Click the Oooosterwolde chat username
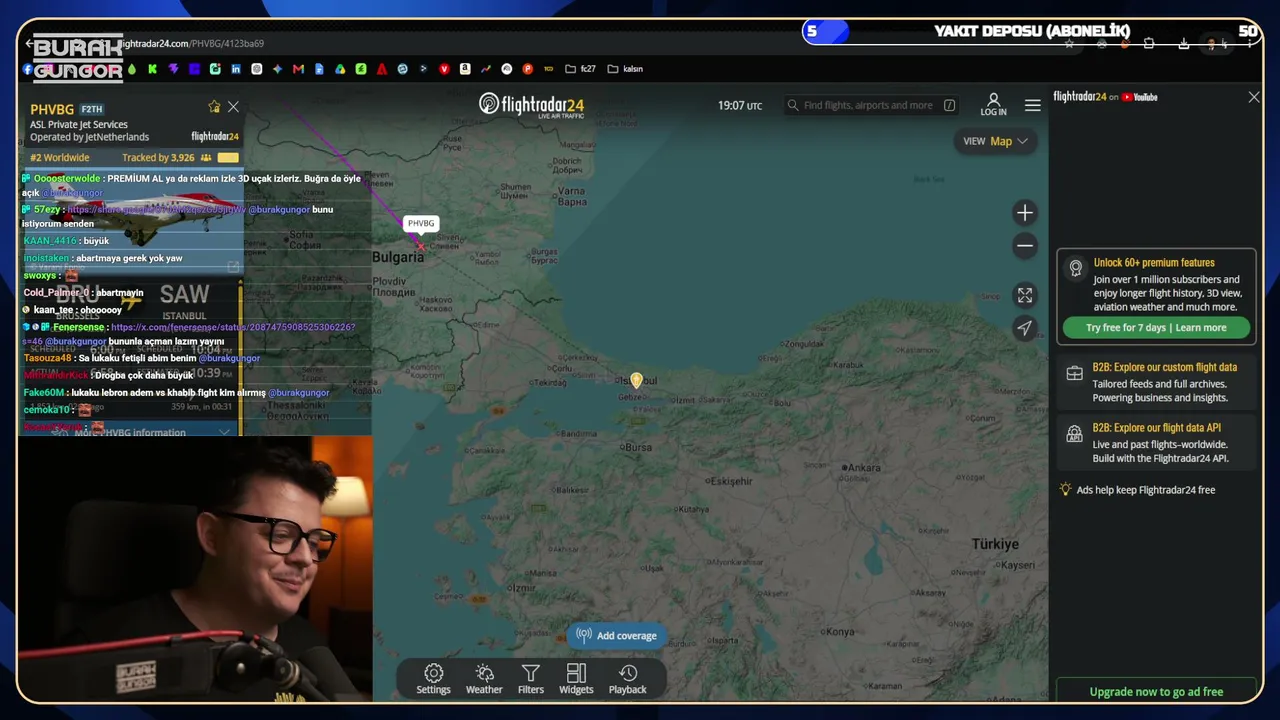 [67, 178]
